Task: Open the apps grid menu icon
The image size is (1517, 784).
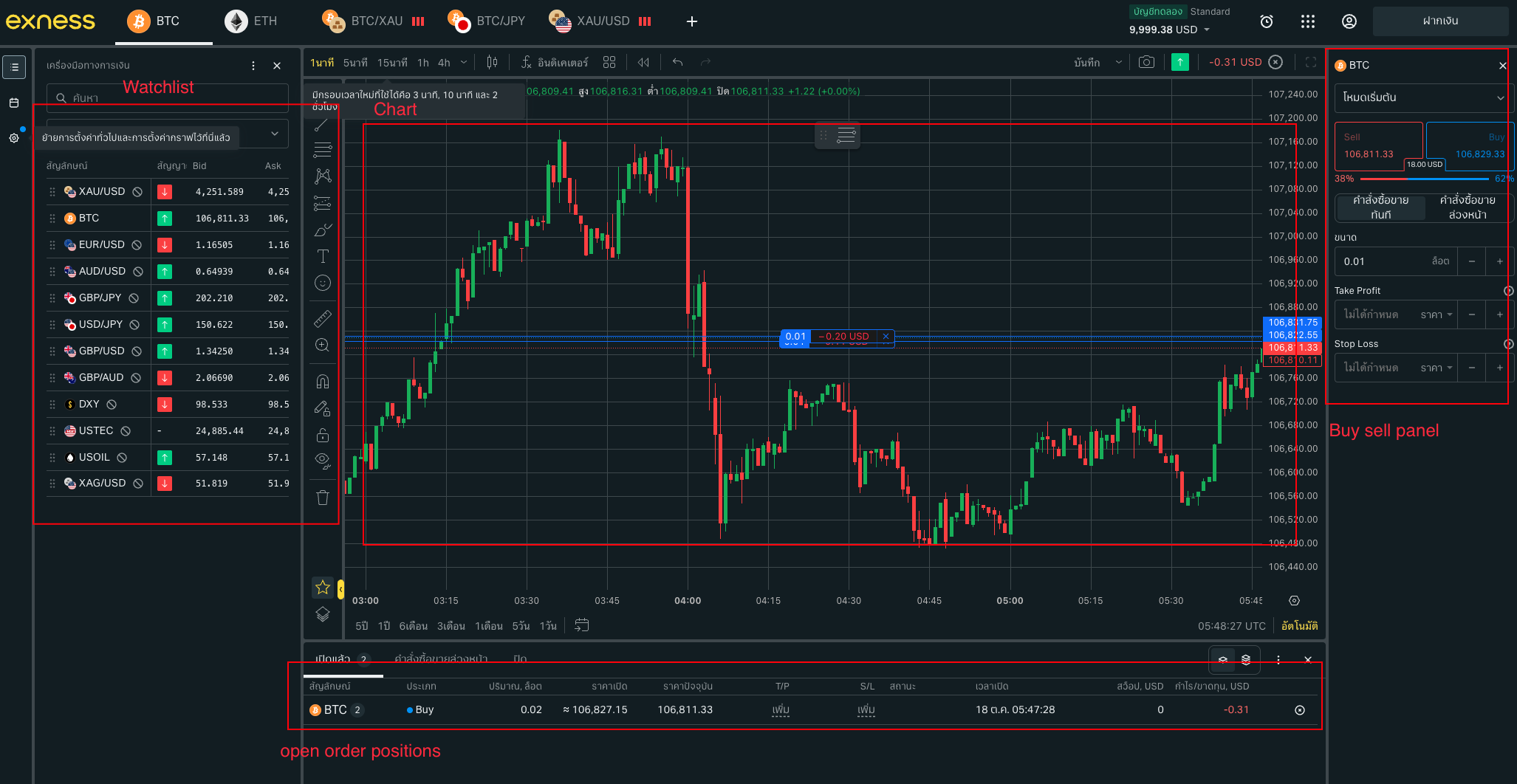Action: pos(1307,21)
